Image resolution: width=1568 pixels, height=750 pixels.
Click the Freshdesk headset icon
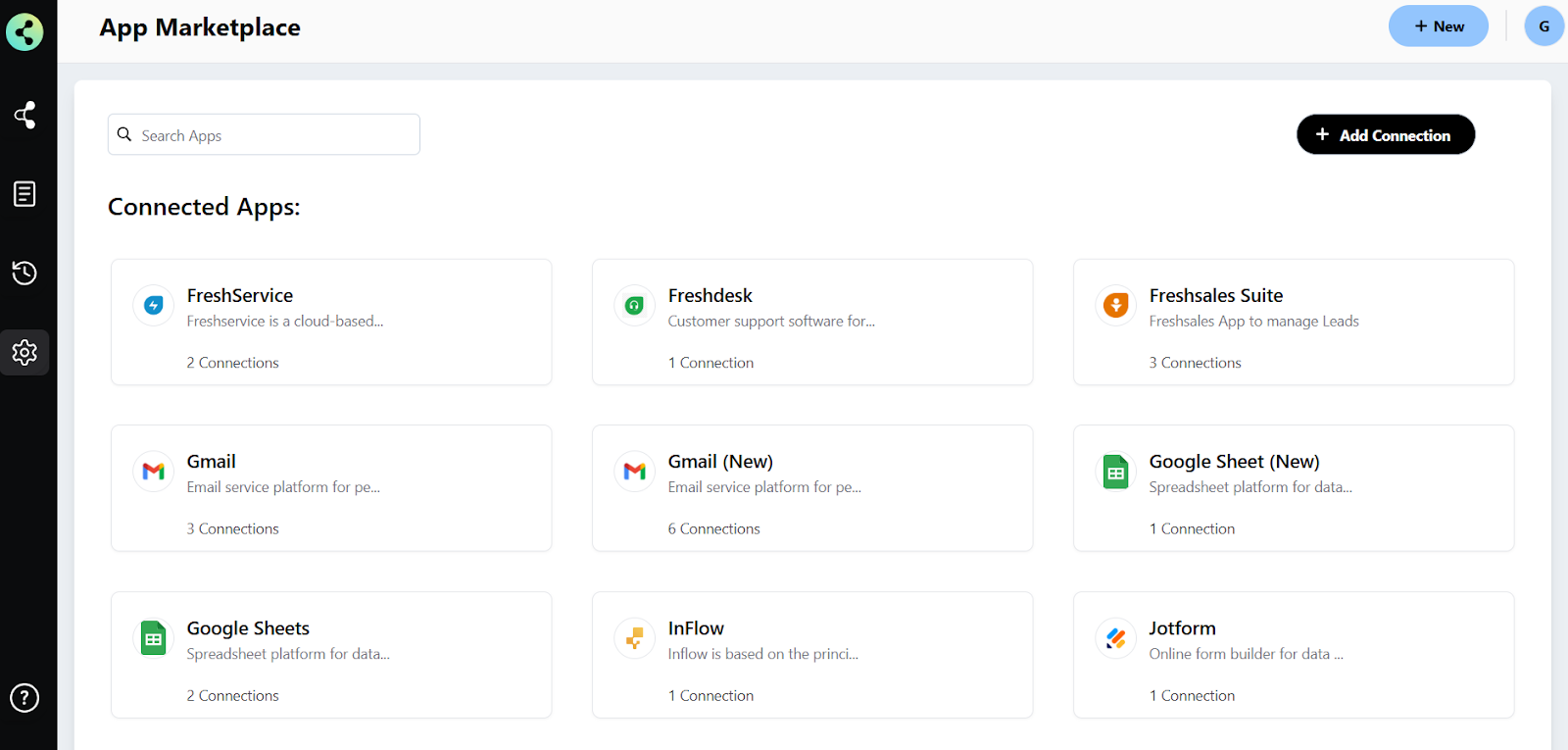[x=635, y=306]
